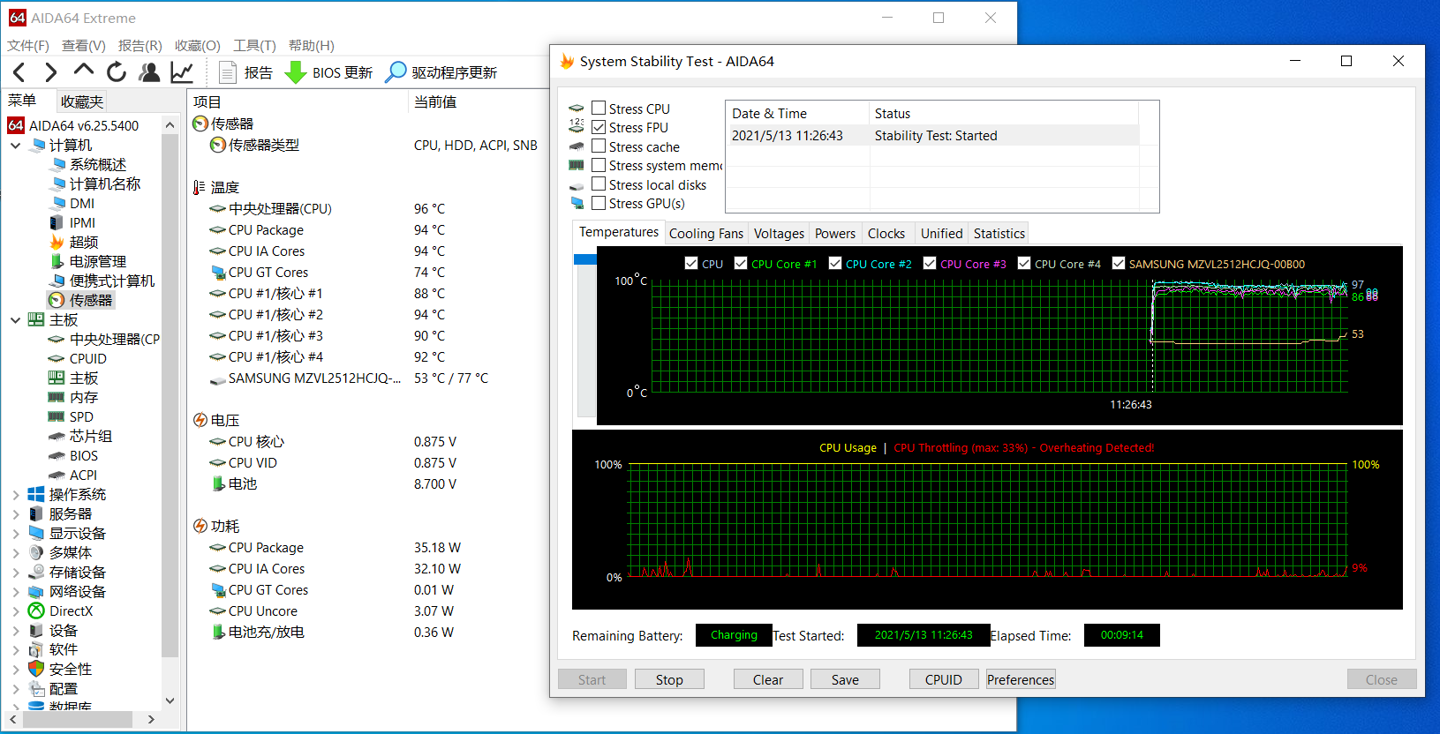The width and height of the screenshot is (1440, 734).
Task: Uncheck the Stress FPU checkbox
Action: coord(598,127)
